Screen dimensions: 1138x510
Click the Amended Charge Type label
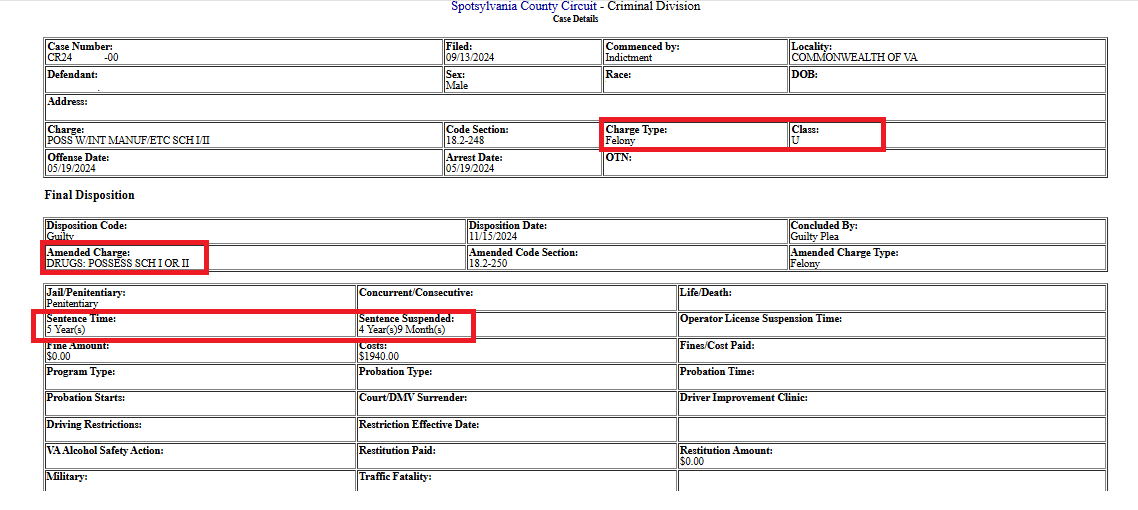tap(845, 252)
